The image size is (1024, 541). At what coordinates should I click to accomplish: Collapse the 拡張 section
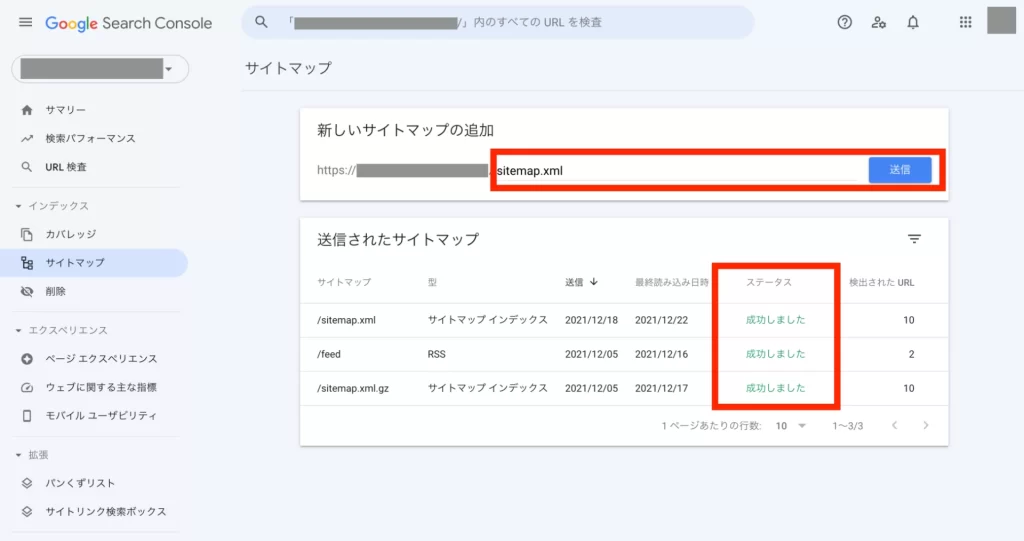point(19,455)
